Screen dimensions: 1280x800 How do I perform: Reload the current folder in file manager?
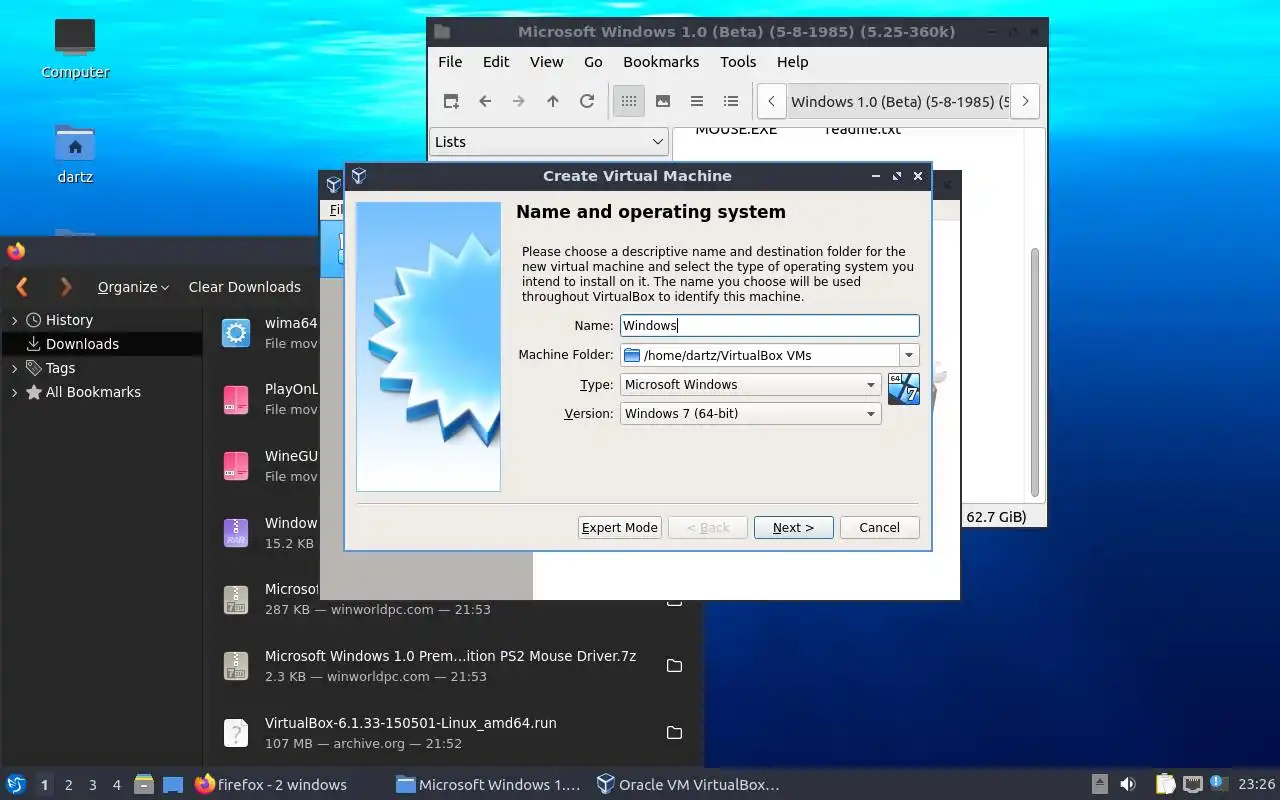(x=587, y=101)
